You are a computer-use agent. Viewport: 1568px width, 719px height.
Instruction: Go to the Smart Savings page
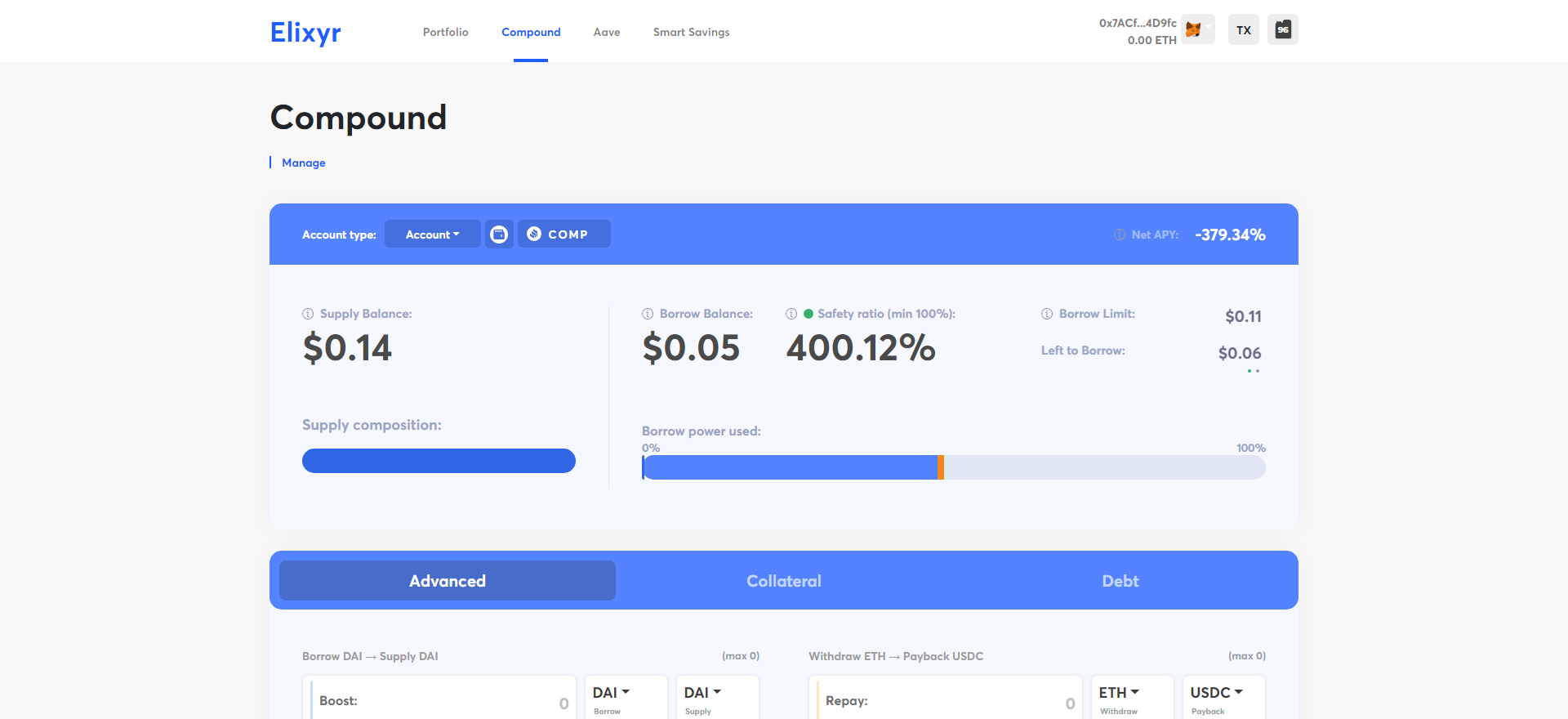click(x=691, y=32)
